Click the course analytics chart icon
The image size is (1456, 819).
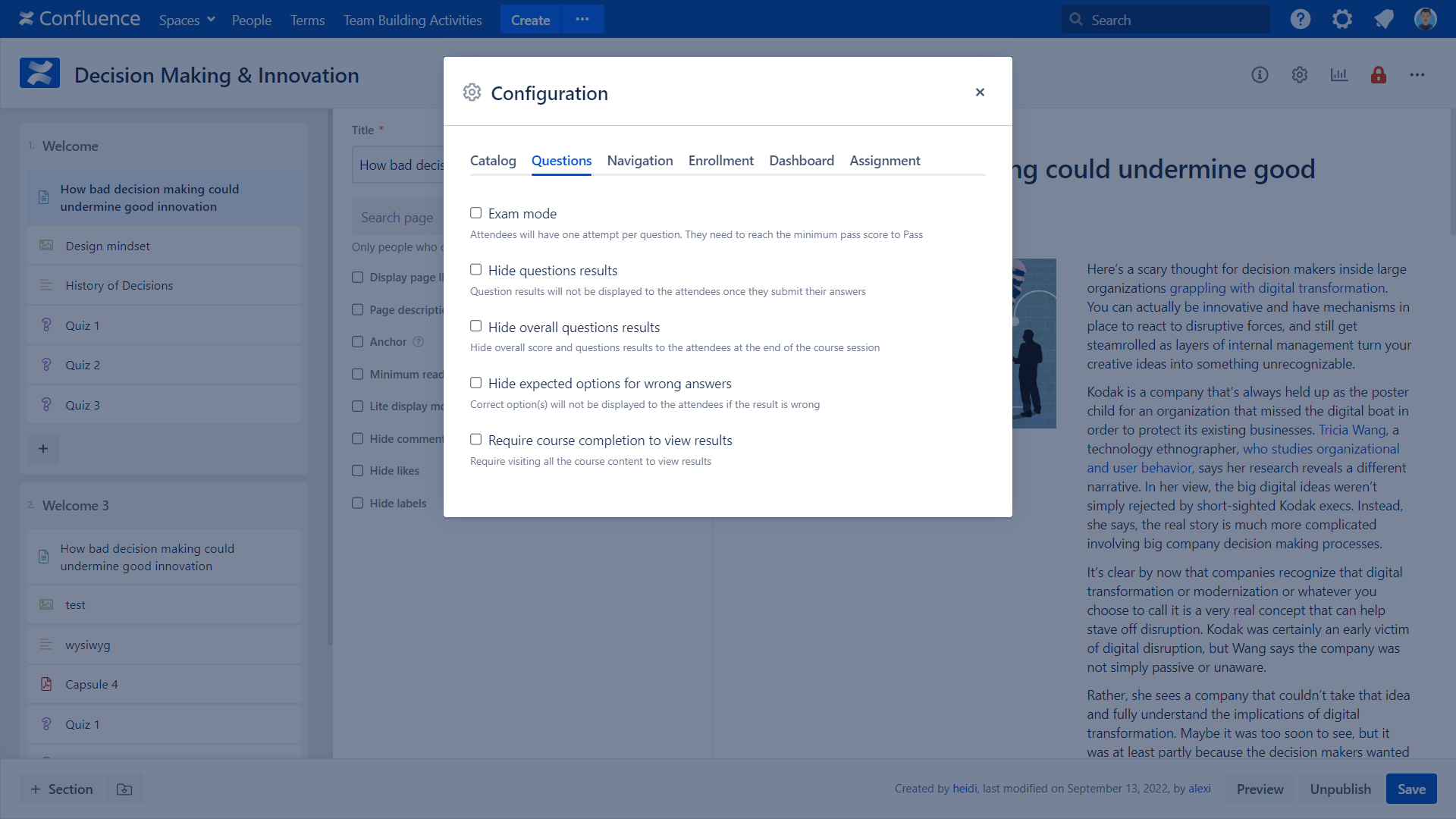(1339, 75)
